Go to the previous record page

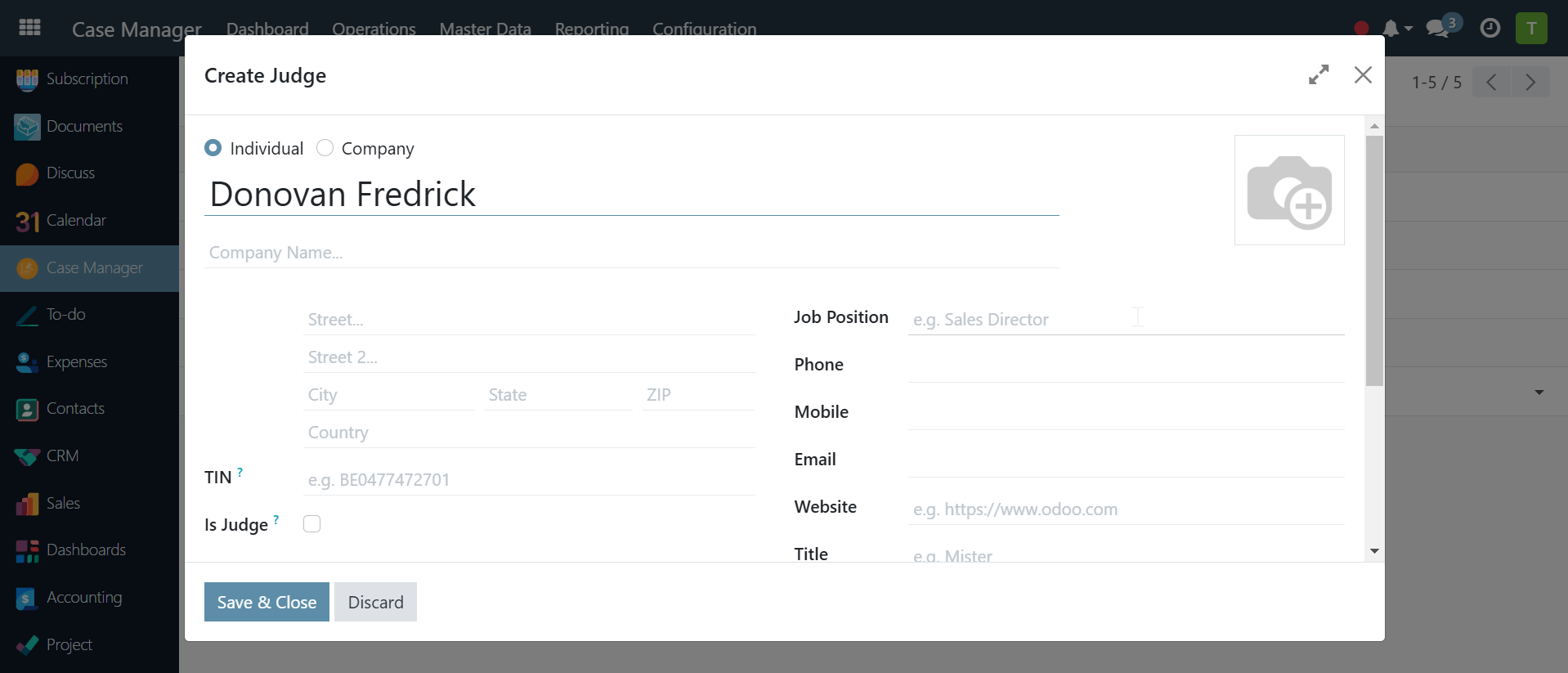(1491, 82)
